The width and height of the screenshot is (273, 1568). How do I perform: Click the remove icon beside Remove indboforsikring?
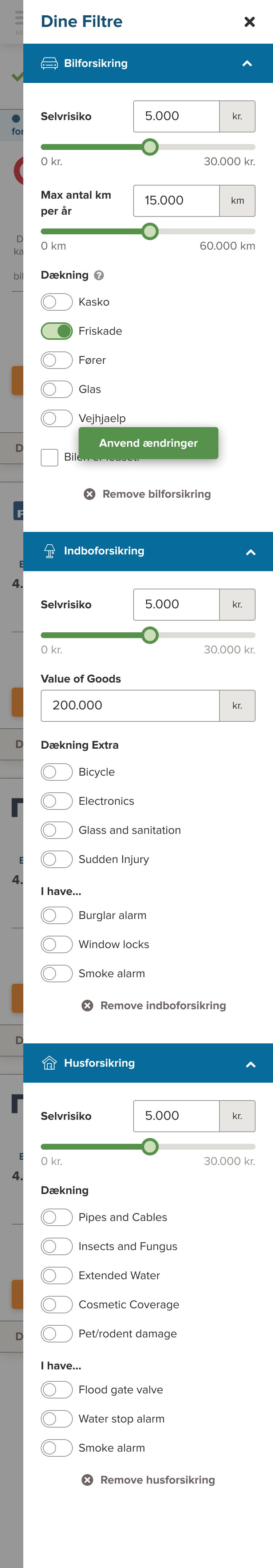[88, 1006]
